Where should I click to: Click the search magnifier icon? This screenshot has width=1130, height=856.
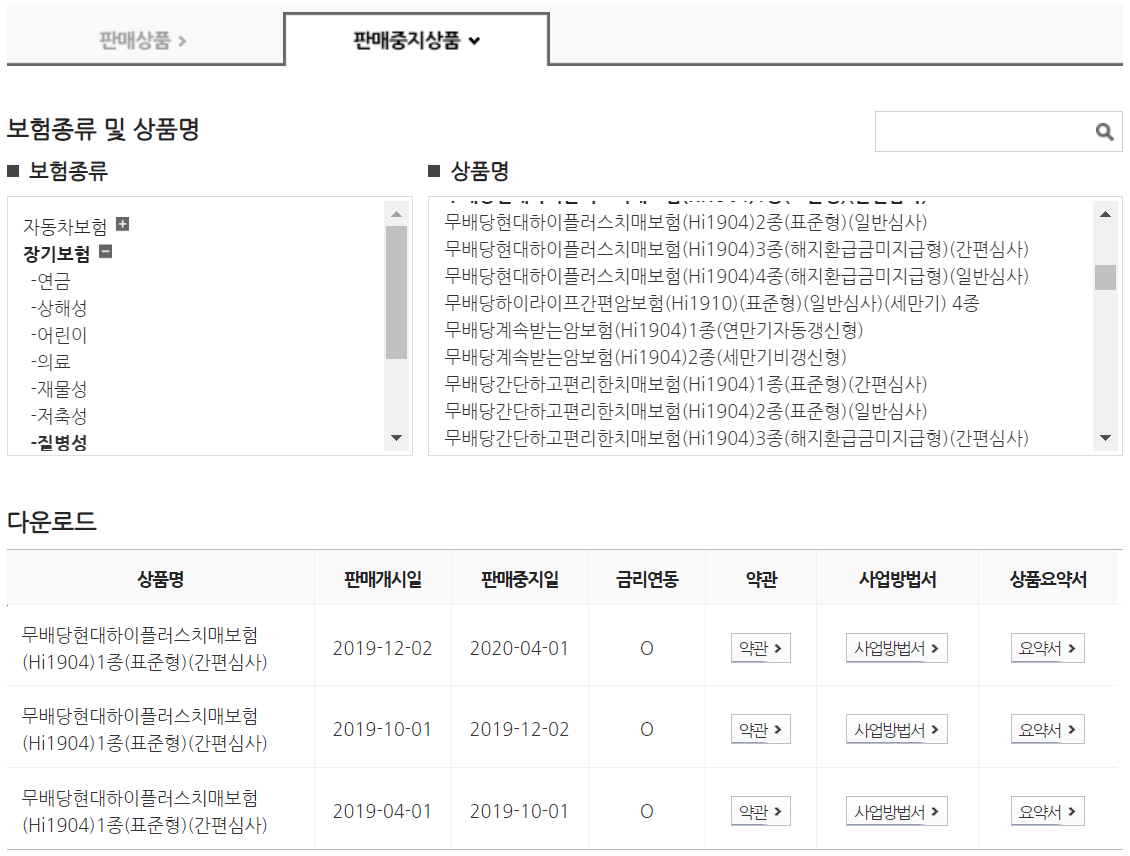pyautogui.click(x=1104, y=132)
